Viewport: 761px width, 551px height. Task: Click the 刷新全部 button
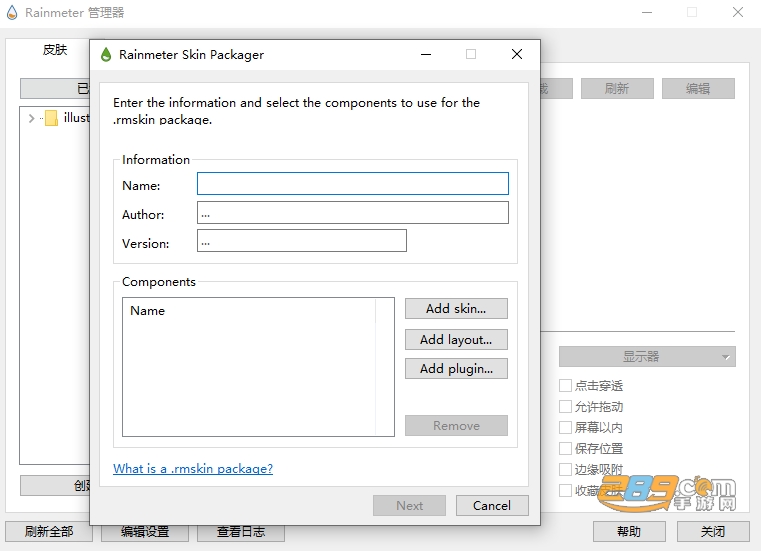pos(49,532)
